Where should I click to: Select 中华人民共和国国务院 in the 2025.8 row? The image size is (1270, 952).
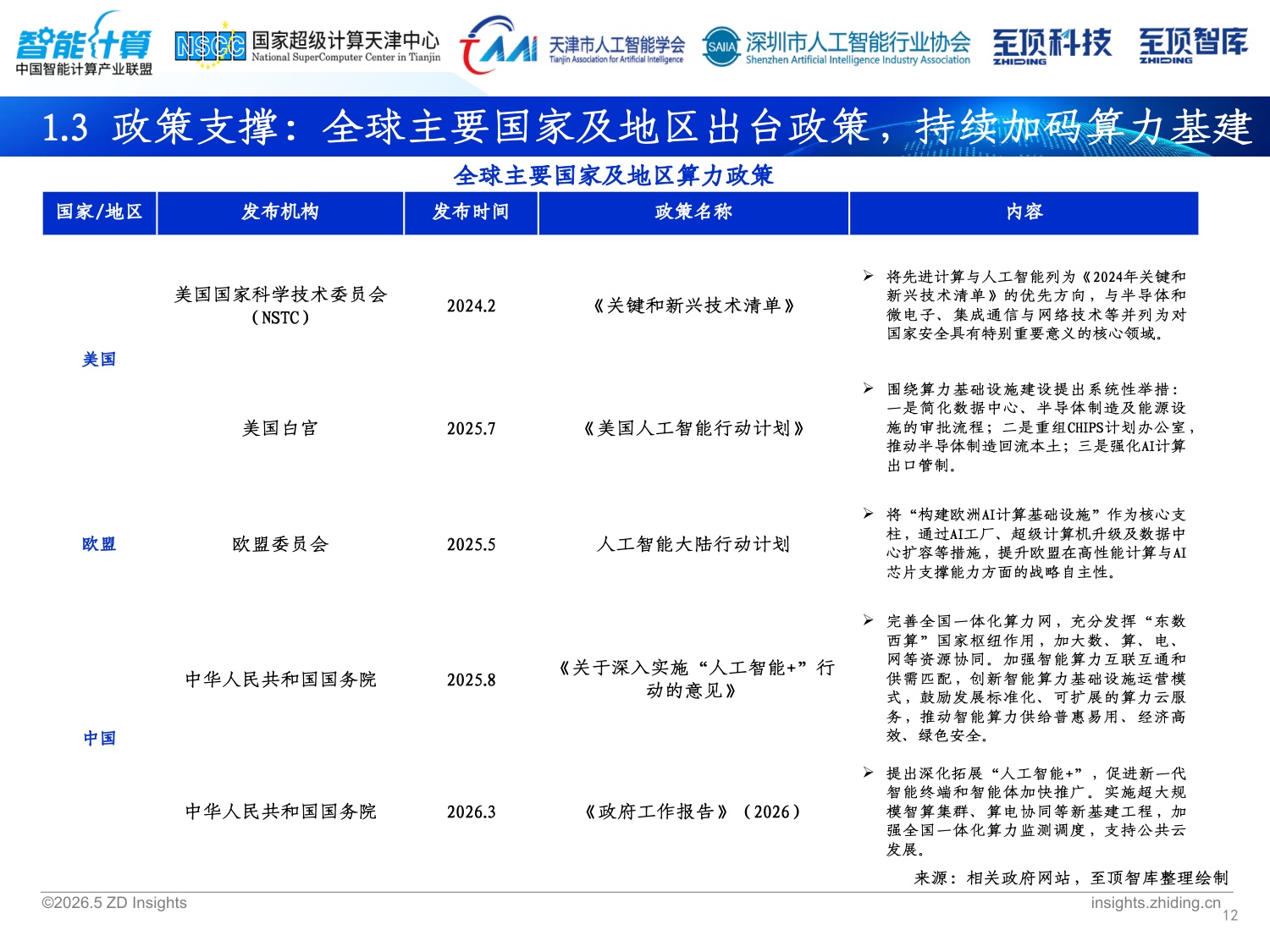280,680
